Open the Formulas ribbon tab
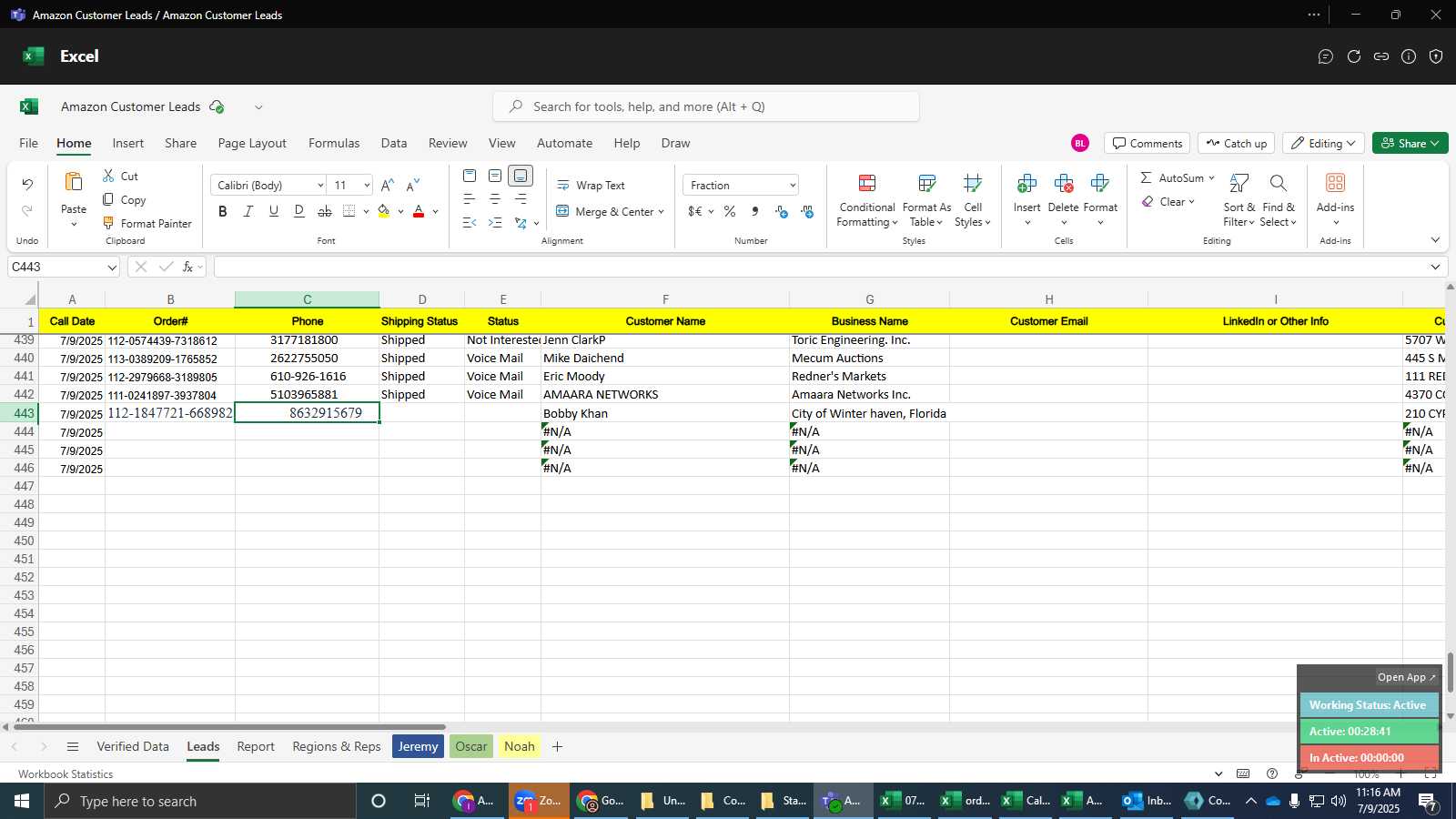This screenshot has width=1456, height=819. [x=334, y=143]
